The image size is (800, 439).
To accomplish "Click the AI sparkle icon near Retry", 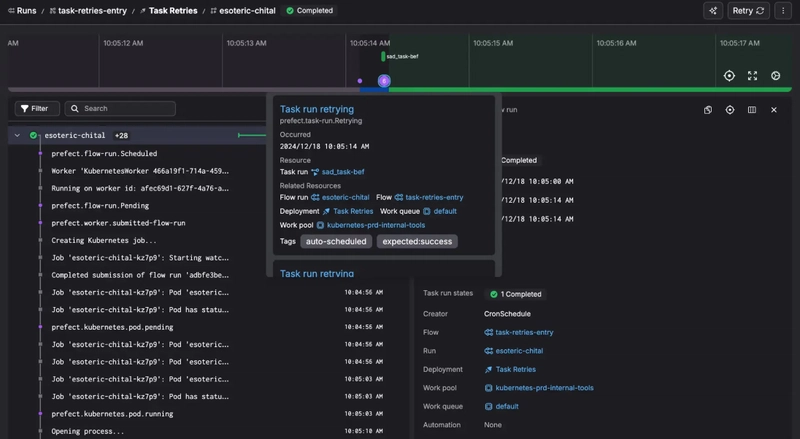I will (713, 11).
